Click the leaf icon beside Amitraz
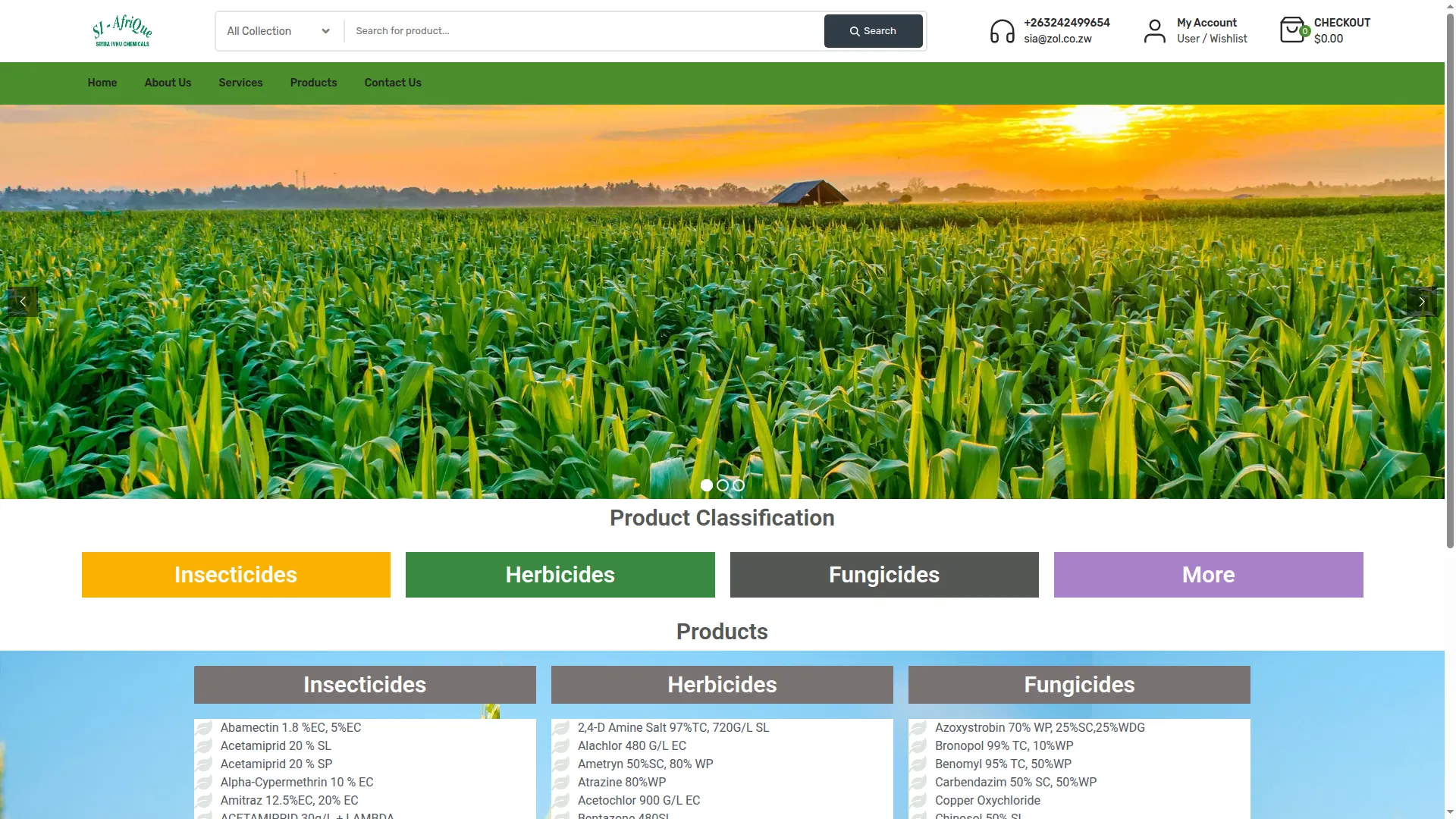1456x819 pixels. [204, 801]
